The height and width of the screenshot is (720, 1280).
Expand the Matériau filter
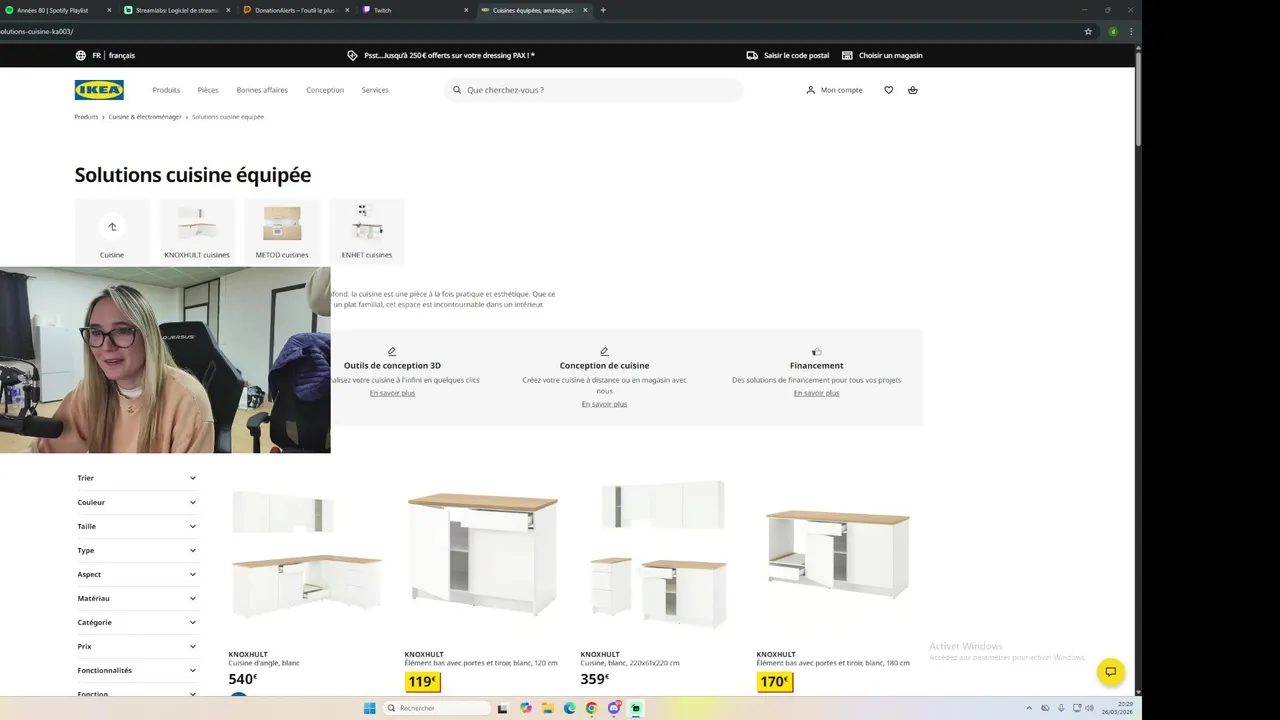coord(137,598)
